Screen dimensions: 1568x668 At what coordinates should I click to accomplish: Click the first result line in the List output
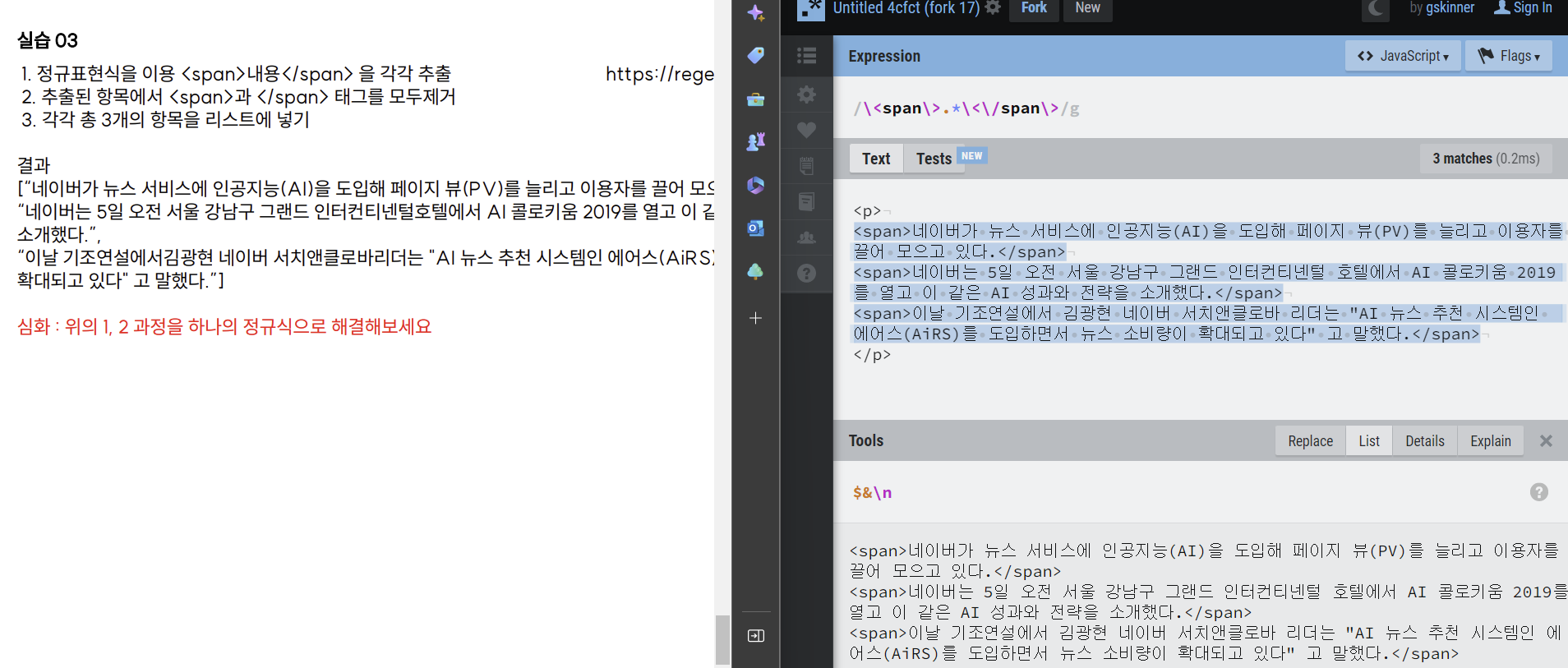click(x=1204, y=551)
